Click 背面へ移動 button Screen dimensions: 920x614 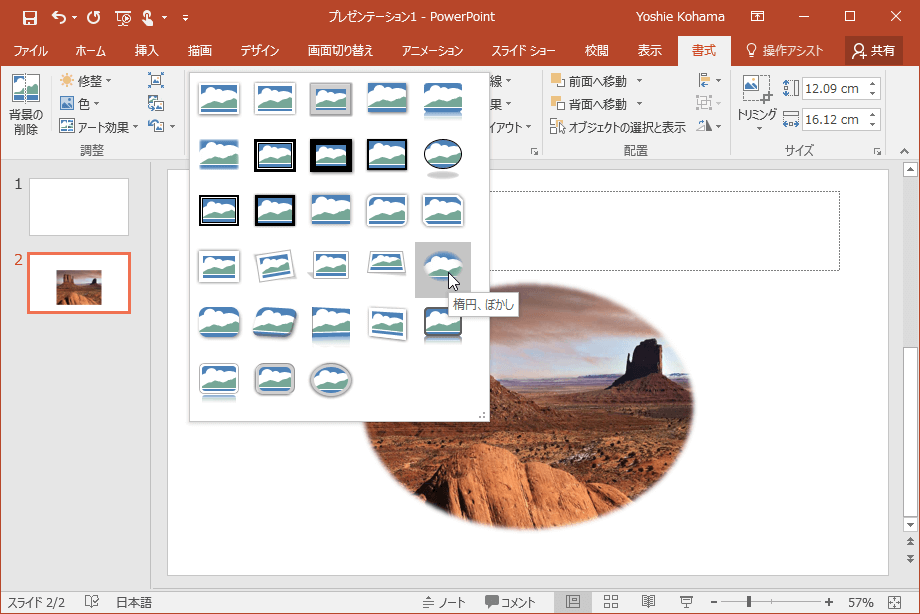[589, 104]
